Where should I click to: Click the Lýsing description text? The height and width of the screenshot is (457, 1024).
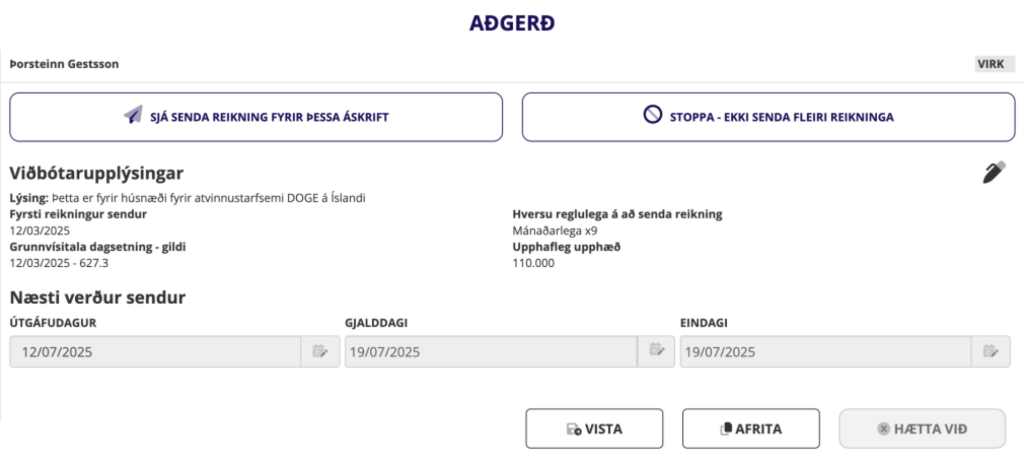point(187,198)
